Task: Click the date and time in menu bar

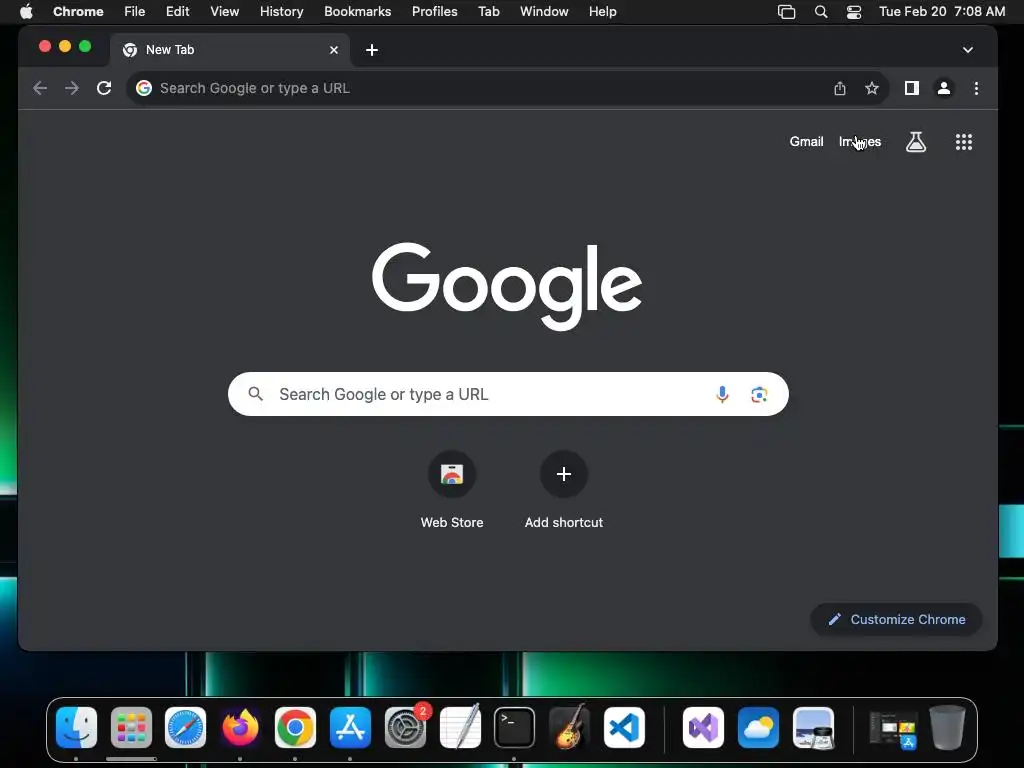Action: point(942,12)
